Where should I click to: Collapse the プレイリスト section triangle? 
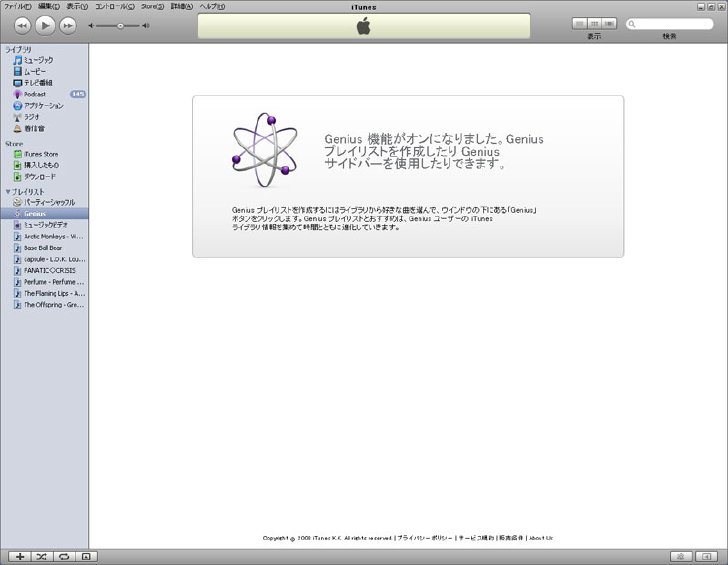click(x=8, y=191)
